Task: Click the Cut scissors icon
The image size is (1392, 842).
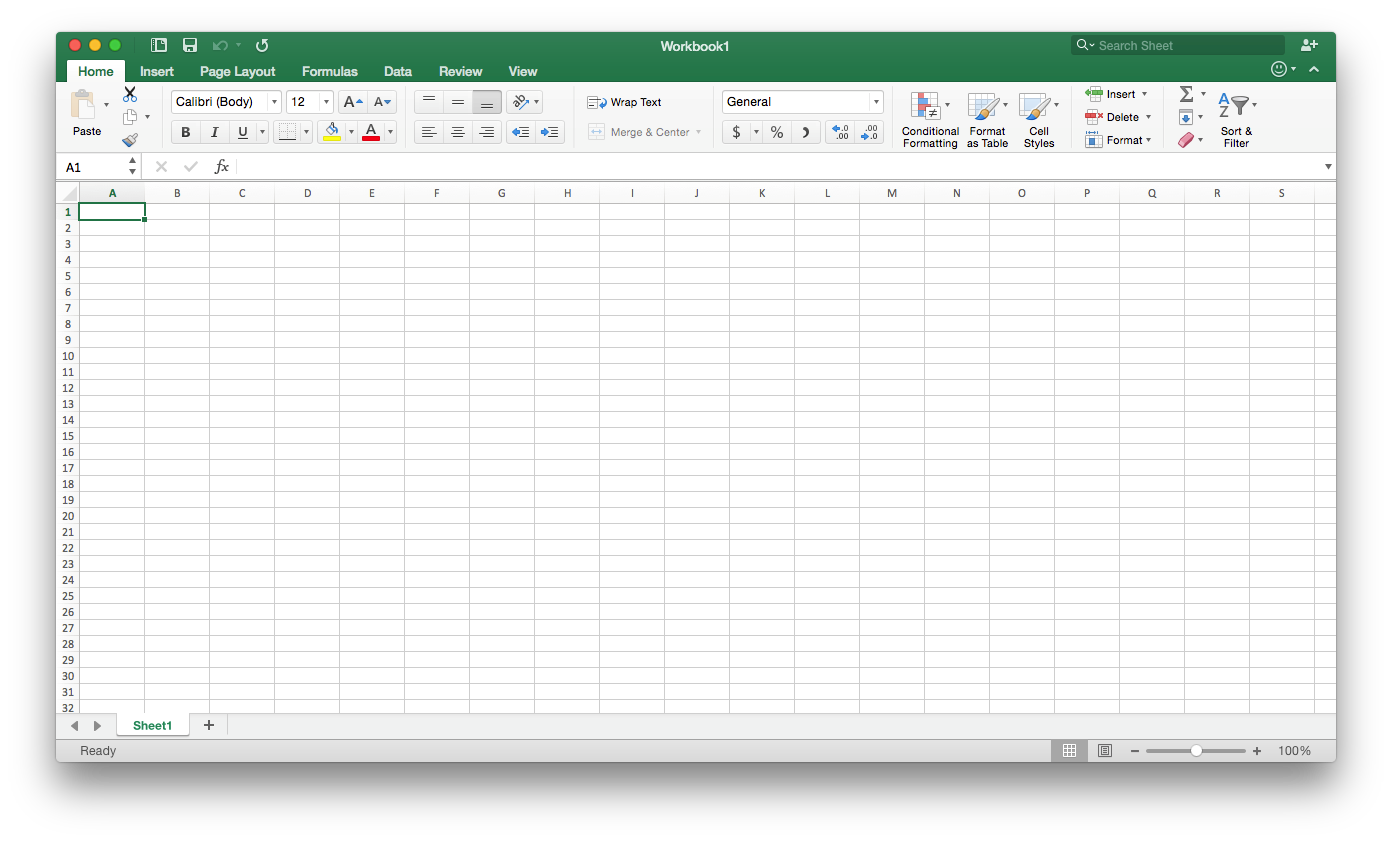Action: [130, 94]
